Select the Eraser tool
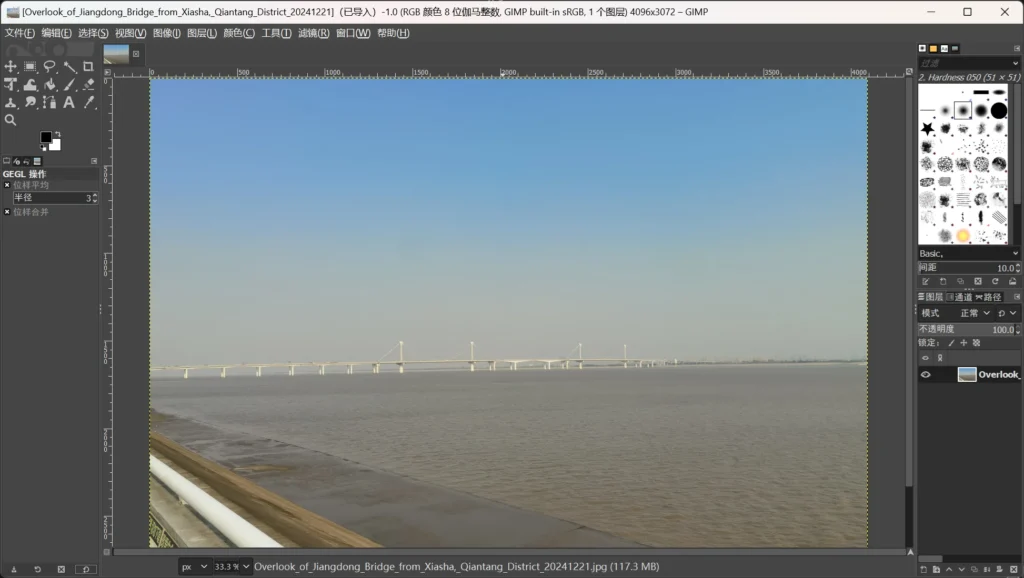Screen dimensions: 1024x578 88,84
